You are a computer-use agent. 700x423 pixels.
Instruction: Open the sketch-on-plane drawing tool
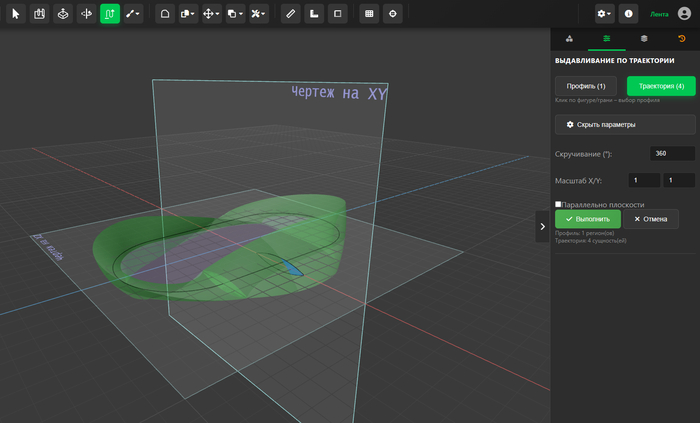39,14
